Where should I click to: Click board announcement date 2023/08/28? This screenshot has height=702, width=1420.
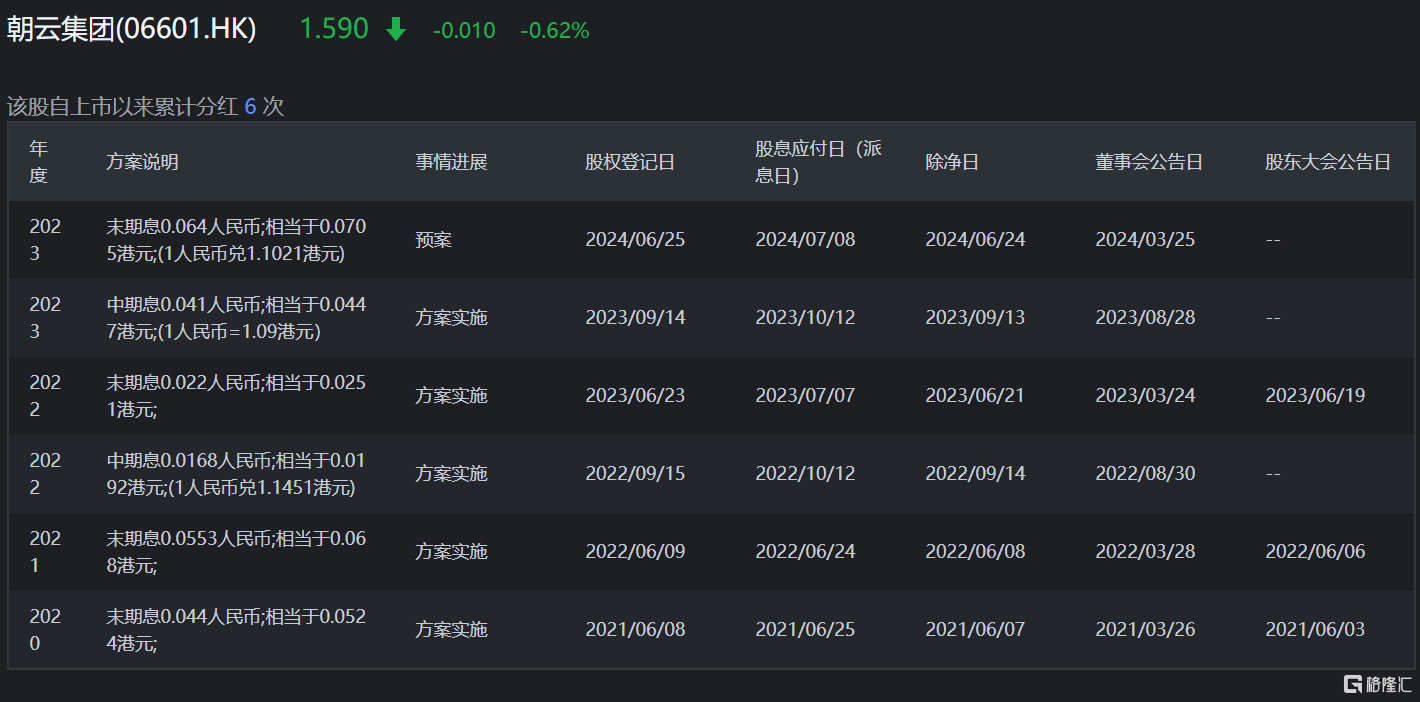click(1145, 318)
